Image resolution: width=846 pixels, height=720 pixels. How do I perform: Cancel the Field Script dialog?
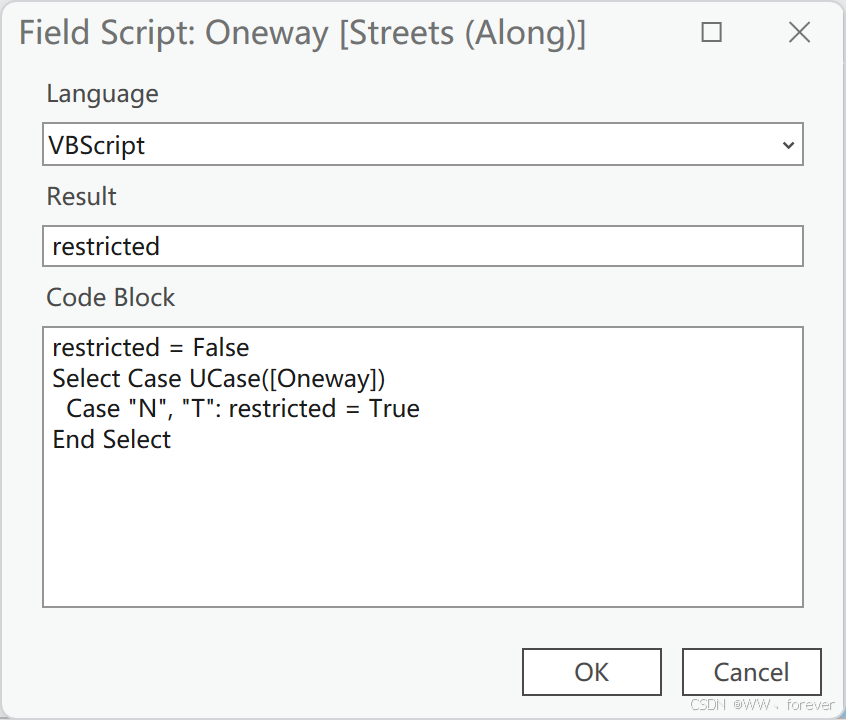pos(752,672)
